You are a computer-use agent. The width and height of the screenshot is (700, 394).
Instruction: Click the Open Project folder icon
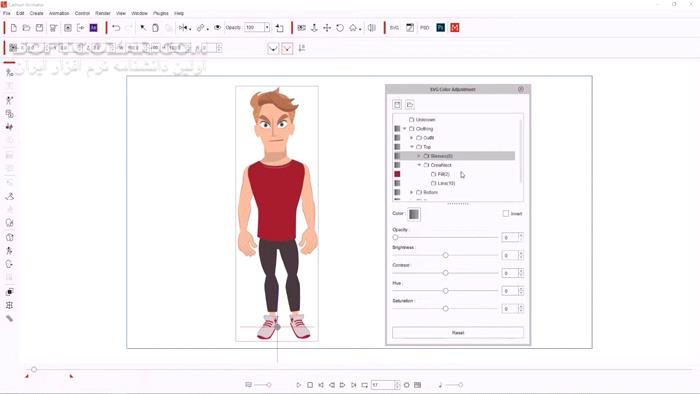pos(26,28)
